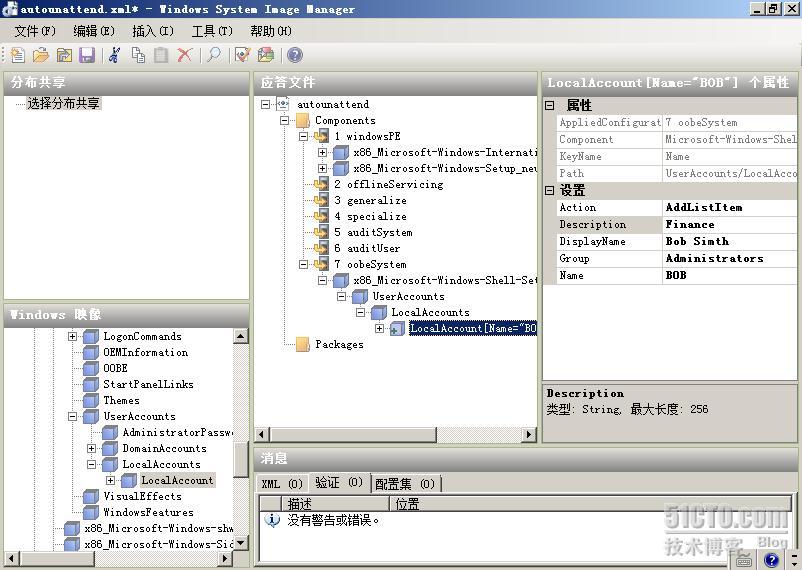Collapse UserAccounts in the answer file tree
This screenshot has height=570, width=802.
pos(342,296)
